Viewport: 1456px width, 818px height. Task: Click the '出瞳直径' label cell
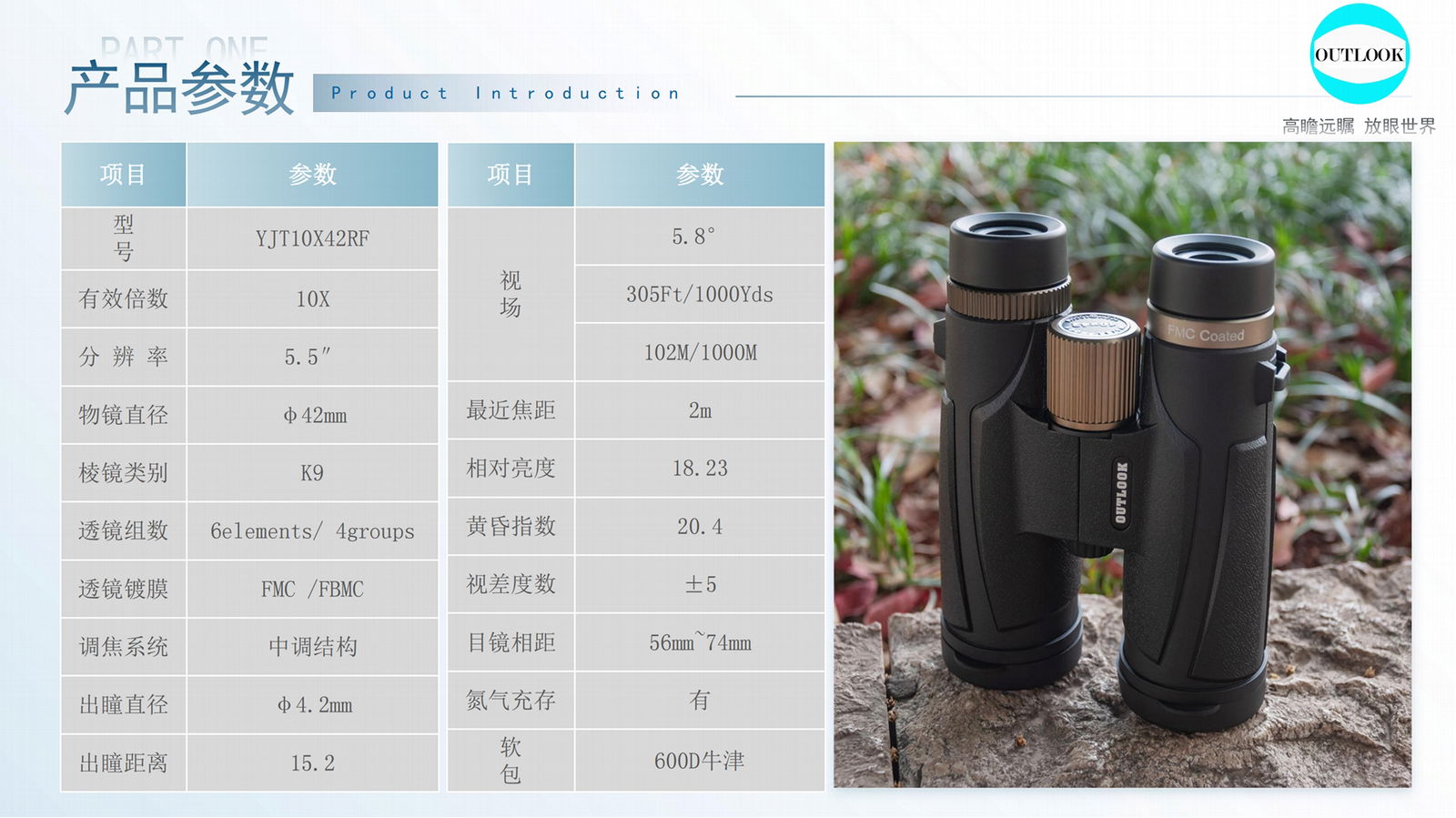click(124, 704)
